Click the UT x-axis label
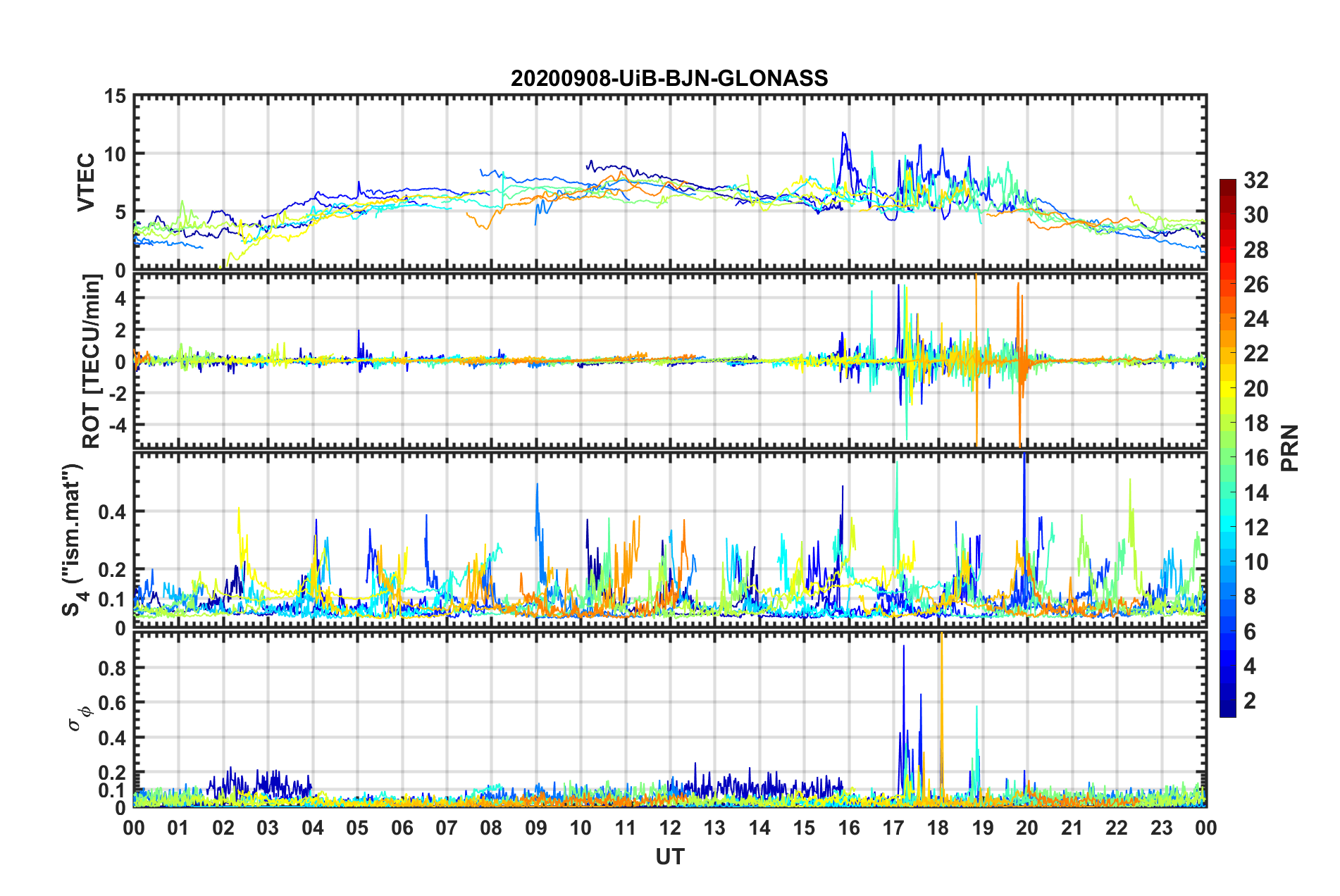1340x896 pixels. click(x=670, y=857)
